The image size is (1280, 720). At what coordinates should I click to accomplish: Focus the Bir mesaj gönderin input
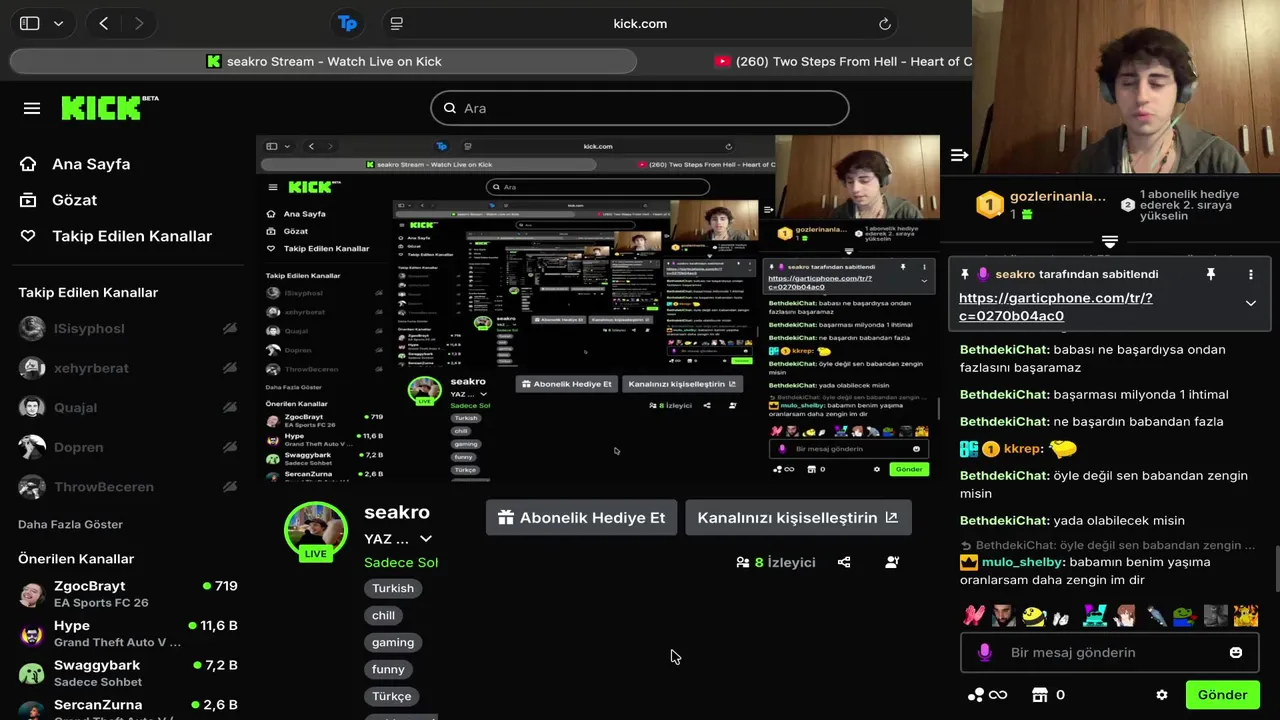(x=1110, y=652)
